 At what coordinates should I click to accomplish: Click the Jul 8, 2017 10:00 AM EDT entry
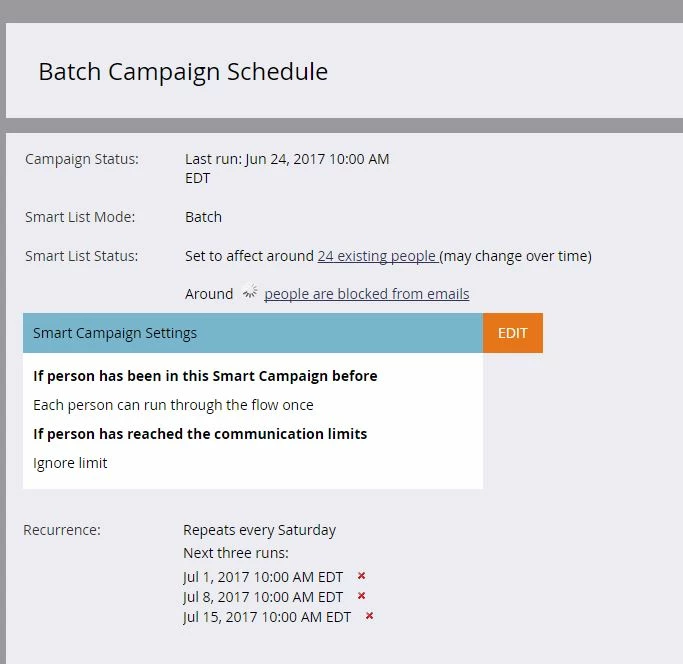(x=263, y=597)
